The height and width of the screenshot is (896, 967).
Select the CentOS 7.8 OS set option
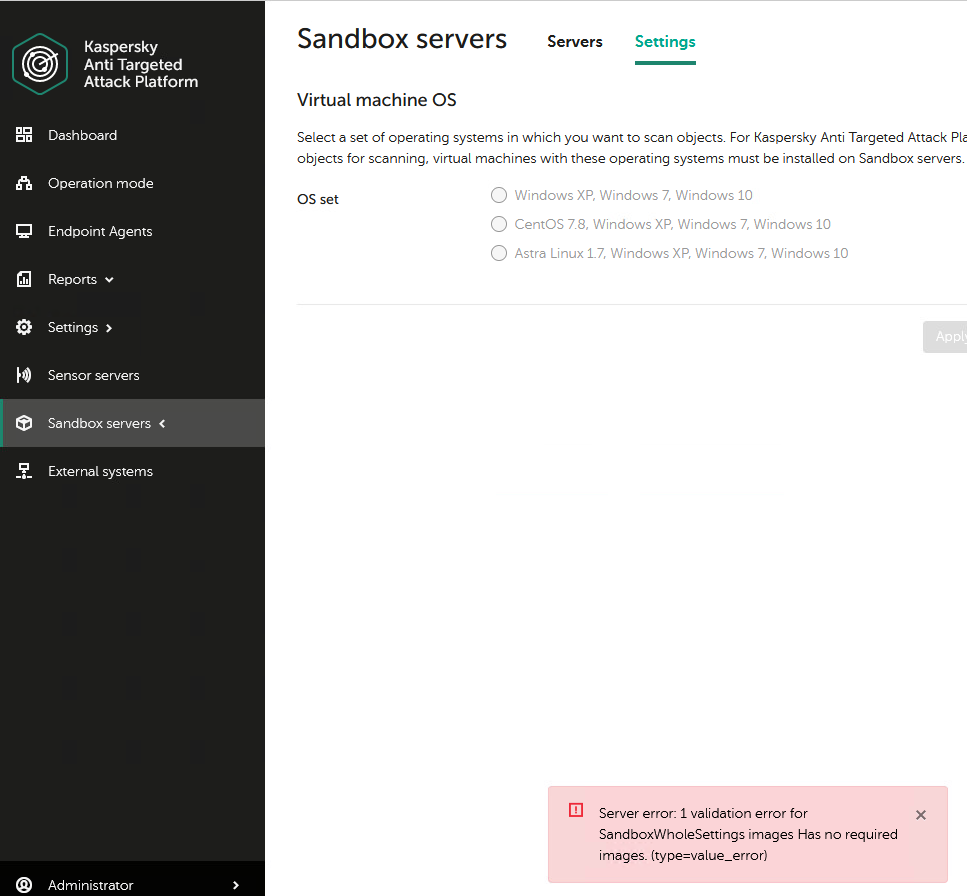click(x=499, y=224)
